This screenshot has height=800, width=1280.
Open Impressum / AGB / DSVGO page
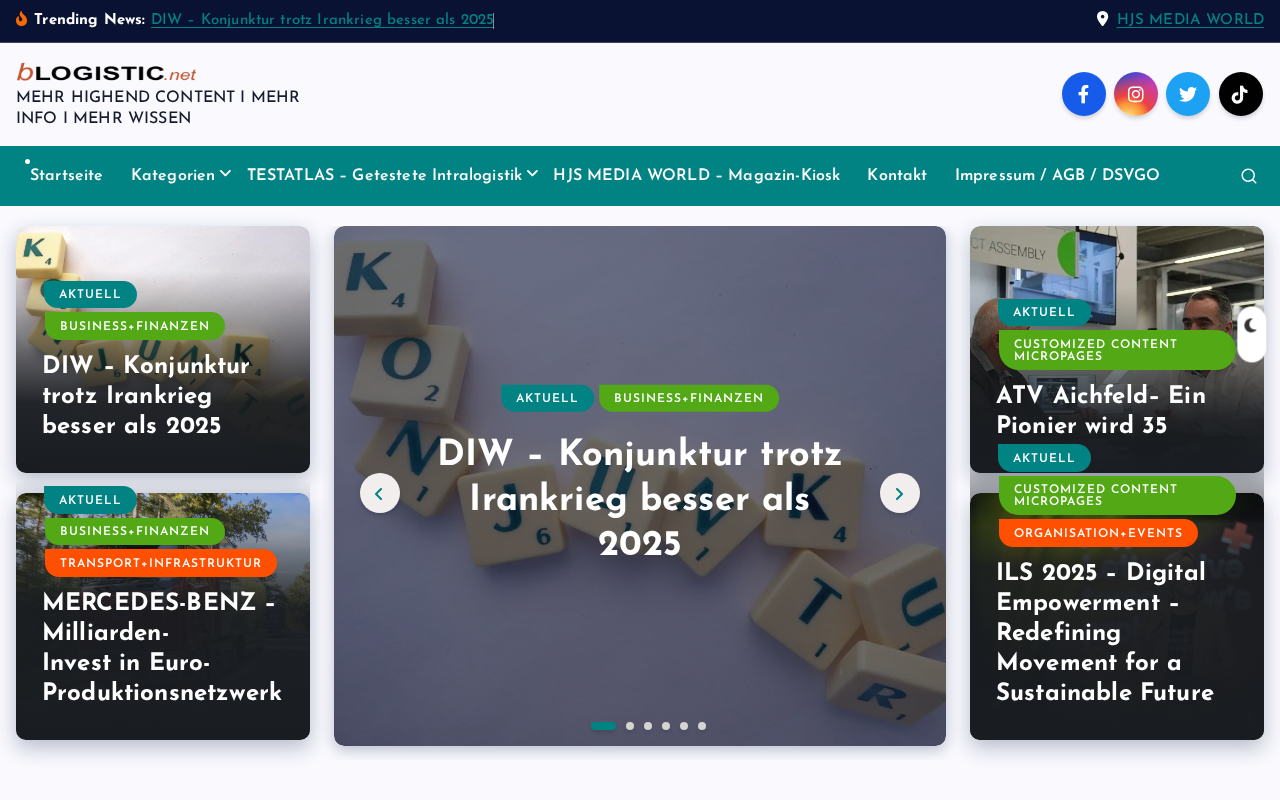1057,176
